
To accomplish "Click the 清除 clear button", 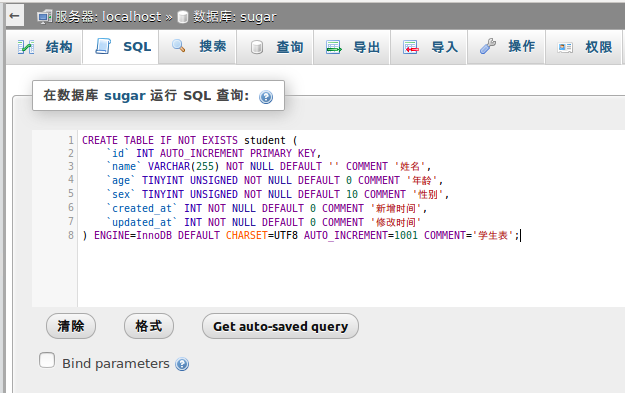I will 71,326.
